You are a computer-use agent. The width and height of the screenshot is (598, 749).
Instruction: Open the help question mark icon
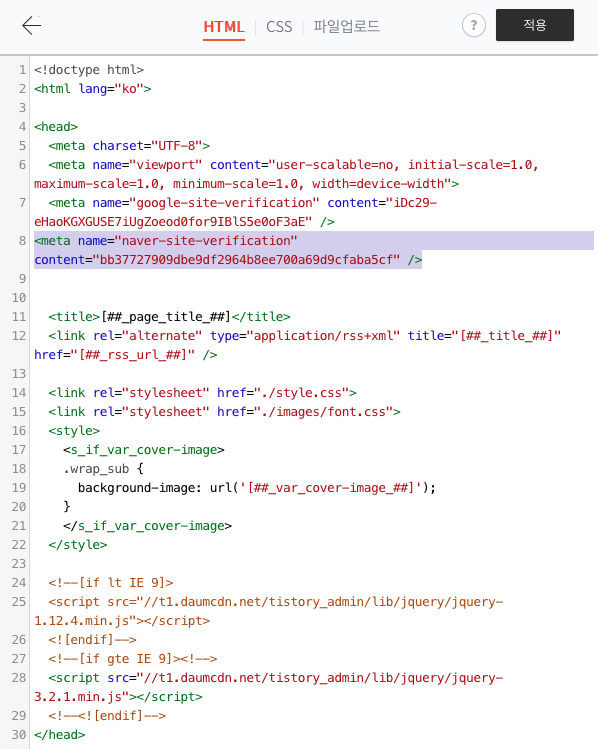tap(473, 25)
